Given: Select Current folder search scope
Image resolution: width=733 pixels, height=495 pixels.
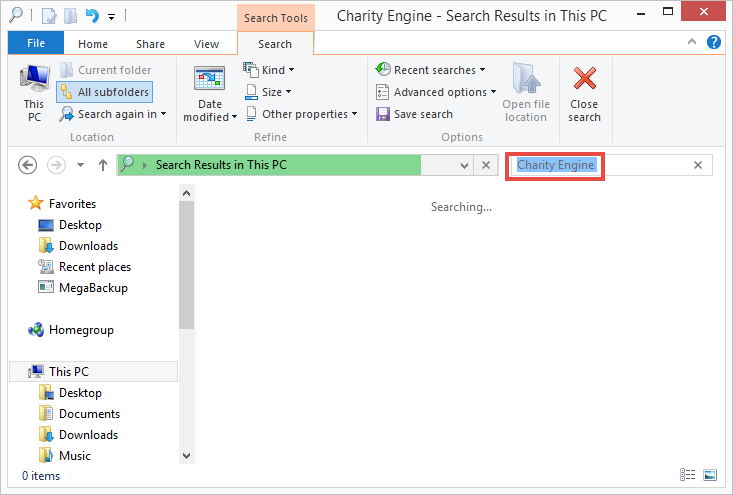Looking at the screenshot, I should coord(106,70).
